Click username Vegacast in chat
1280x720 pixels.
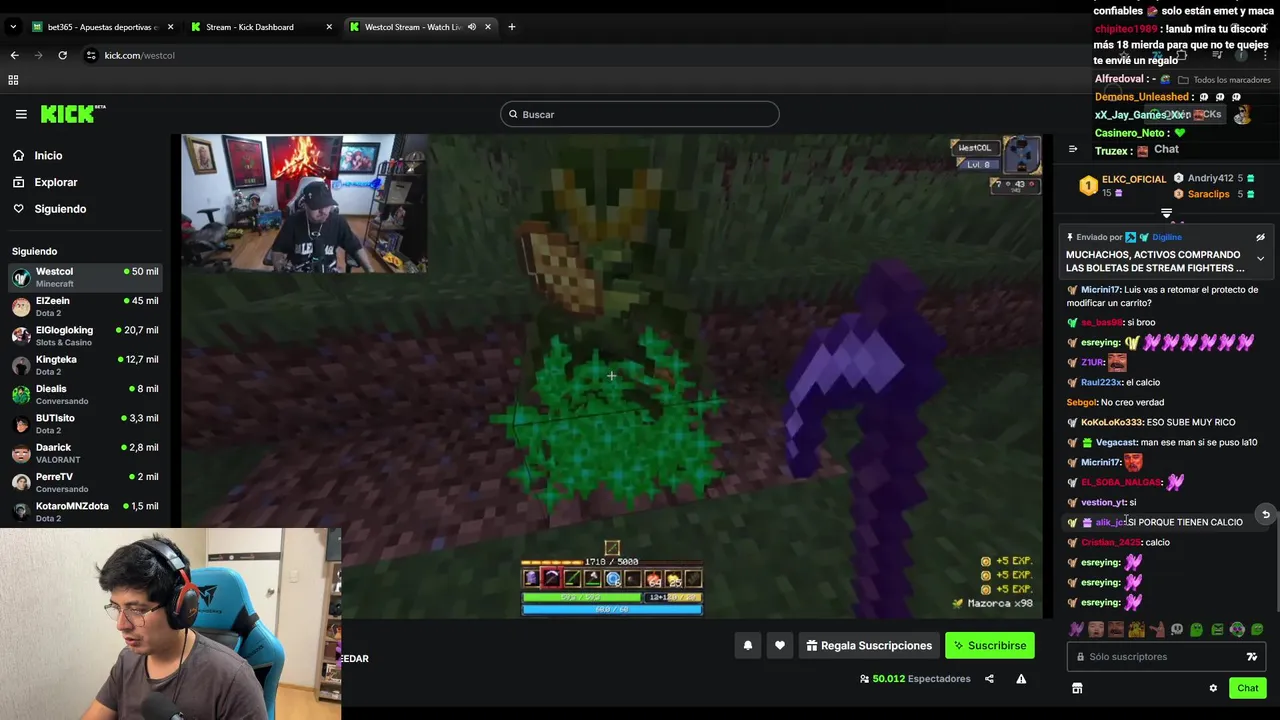[1116, 442]
